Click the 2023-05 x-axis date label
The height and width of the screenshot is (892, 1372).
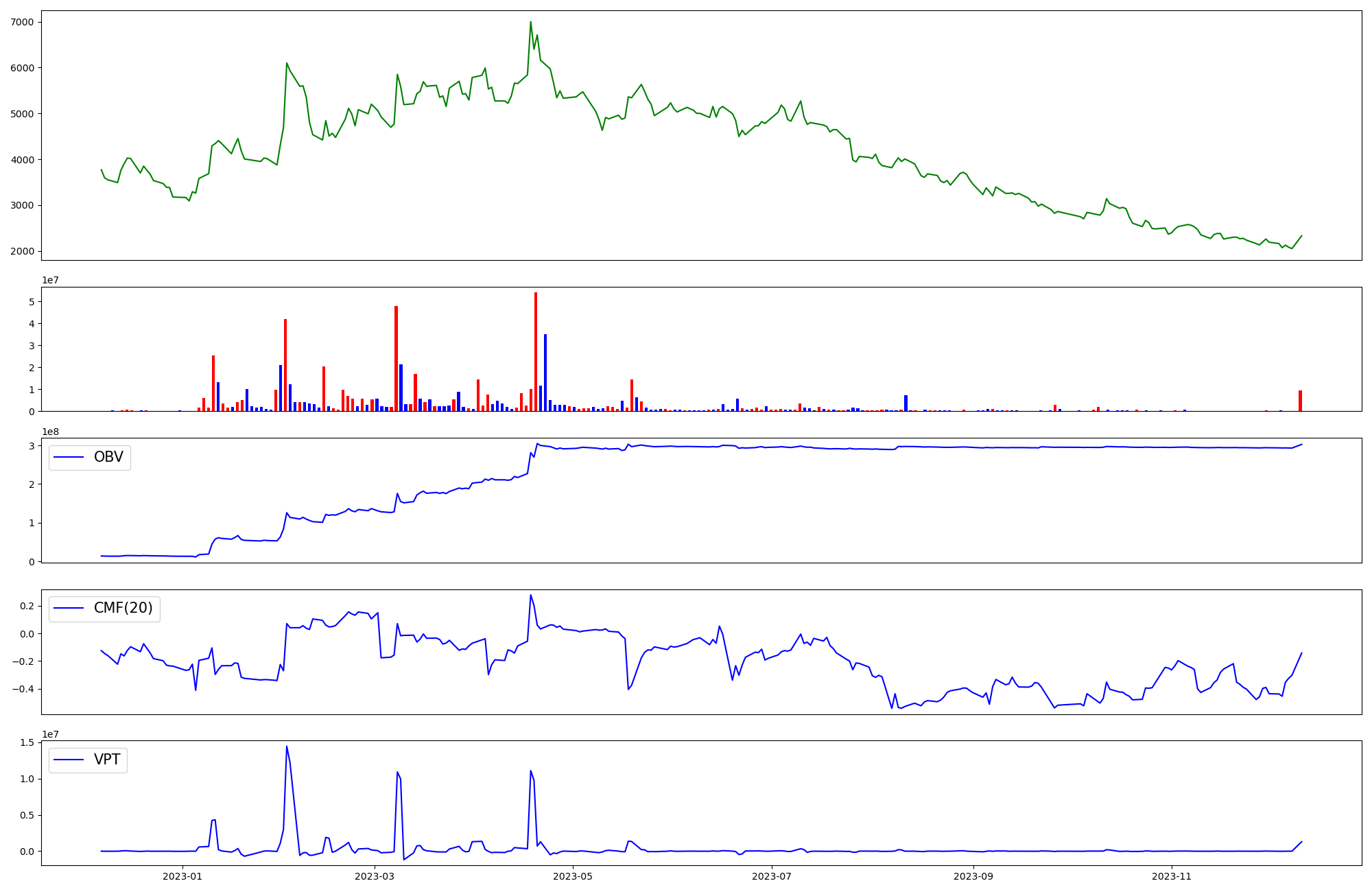(x=573, y=876)
